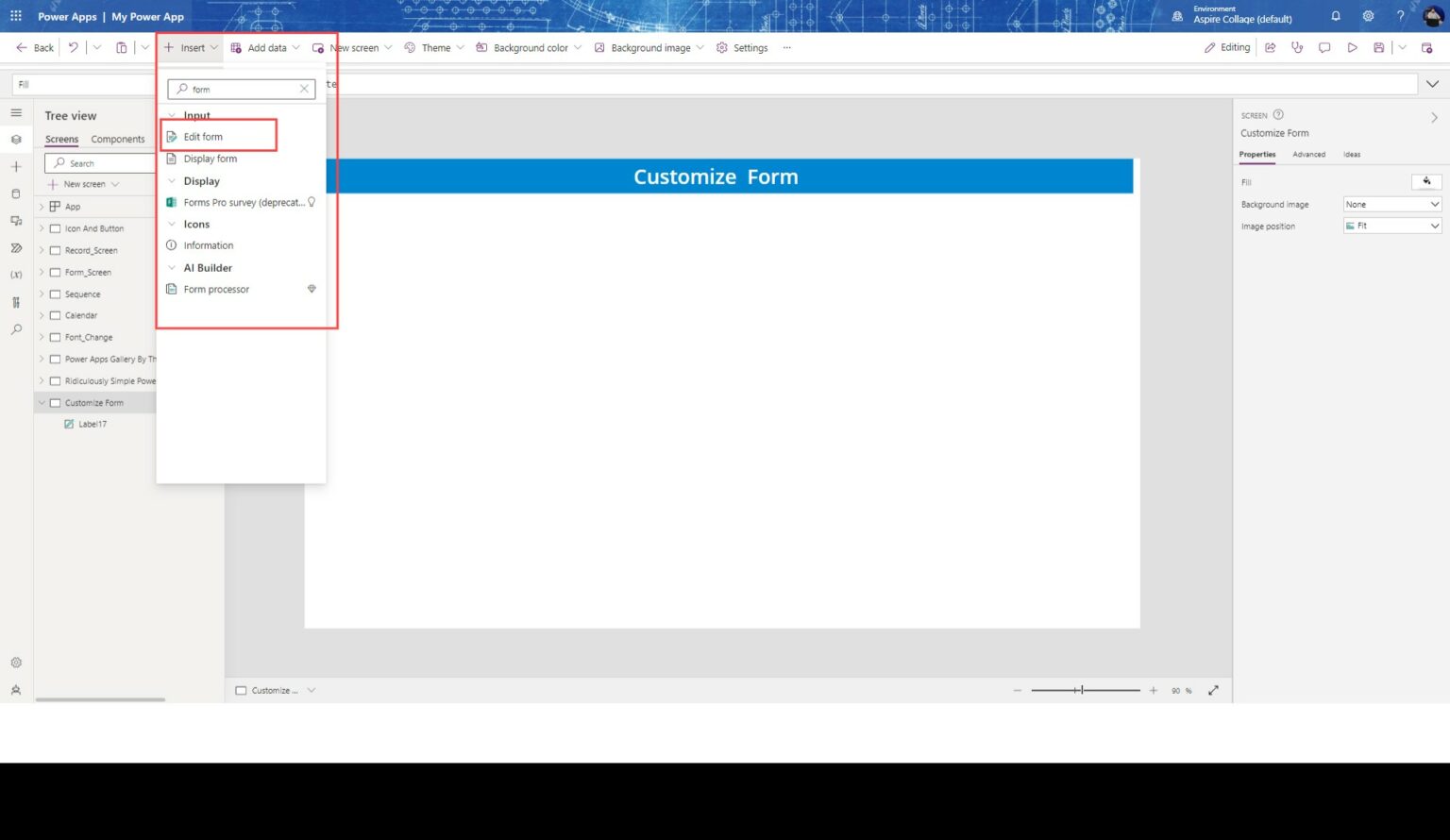1450x840 pixels.
Task: Open the Variables panel via the (x) icon
Action: pos(16,275)
